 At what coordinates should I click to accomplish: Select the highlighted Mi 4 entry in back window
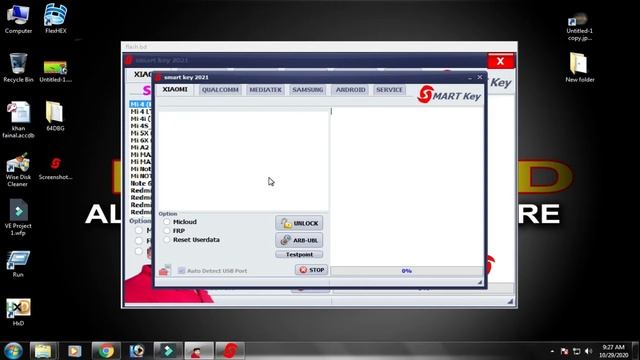tap(140, 104)
